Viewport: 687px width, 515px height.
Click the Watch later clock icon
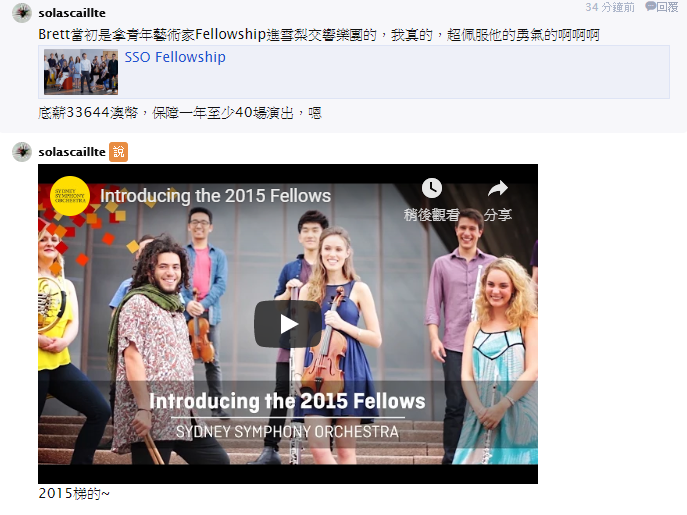[x=432, y=188]
